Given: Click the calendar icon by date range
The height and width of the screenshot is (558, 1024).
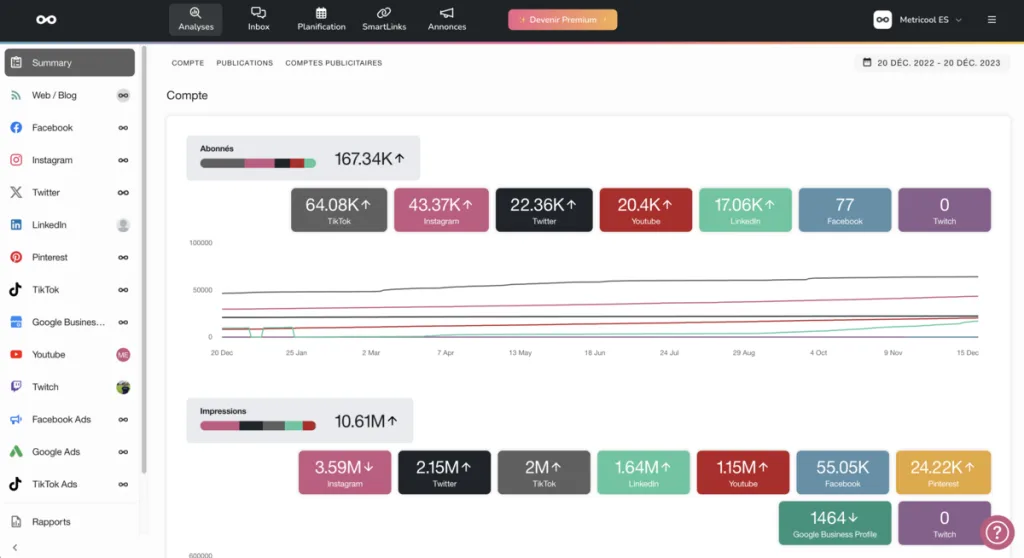Looking at the screenshot, I should [867, 63].
